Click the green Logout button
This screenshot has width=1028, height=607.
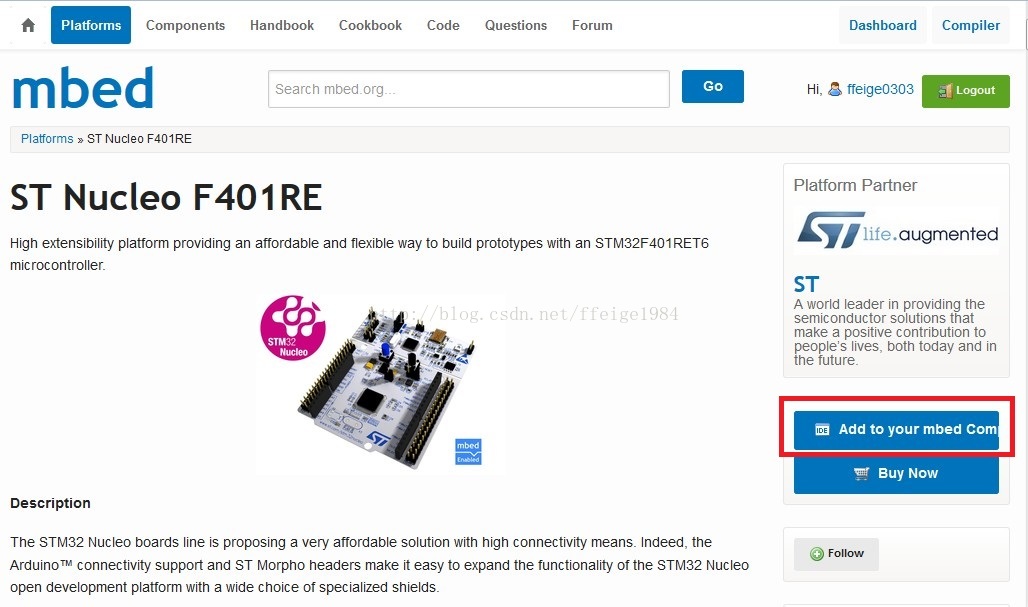[966, 91]
